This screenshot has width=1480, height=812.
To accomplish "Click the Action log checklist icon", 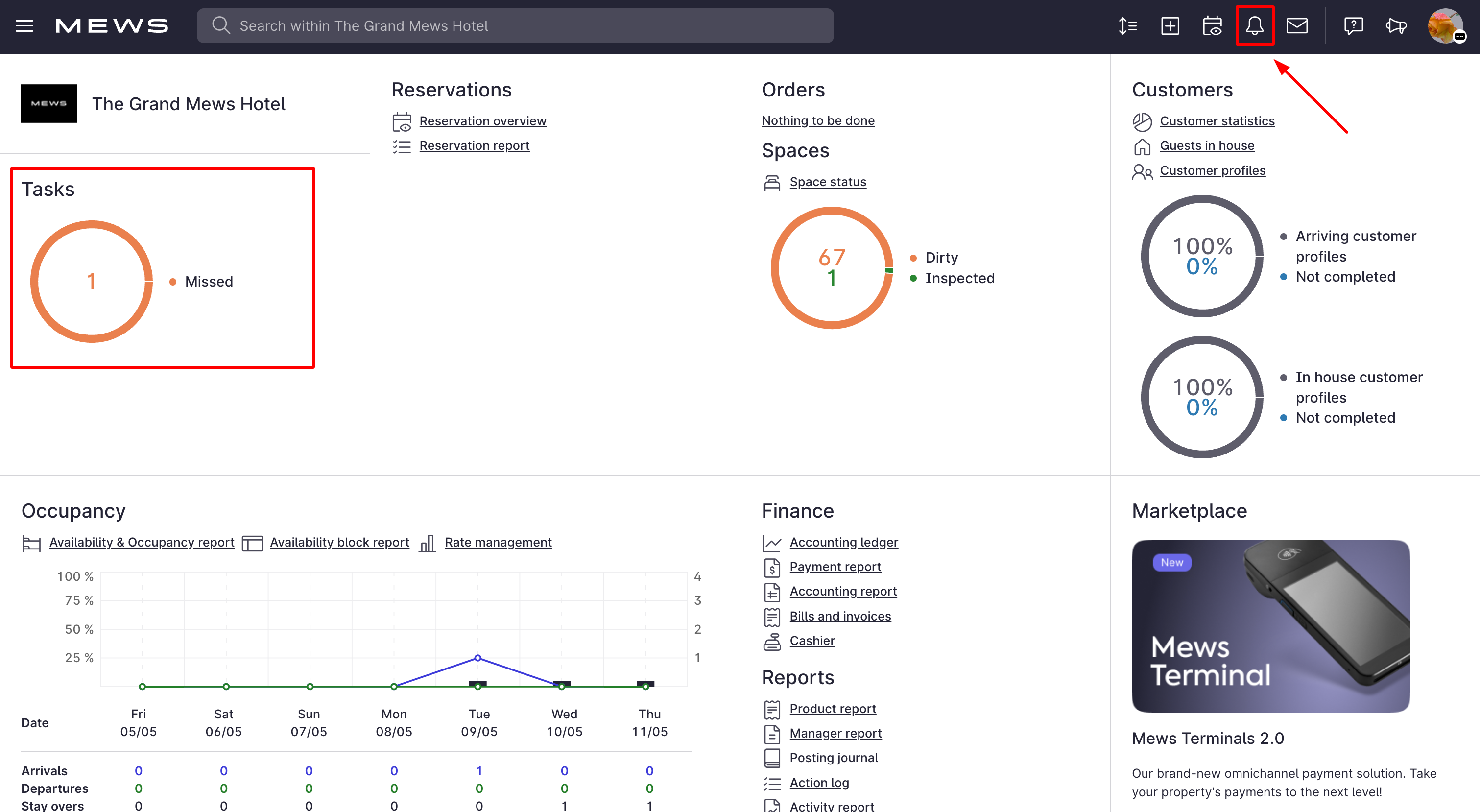I will 772,783.
